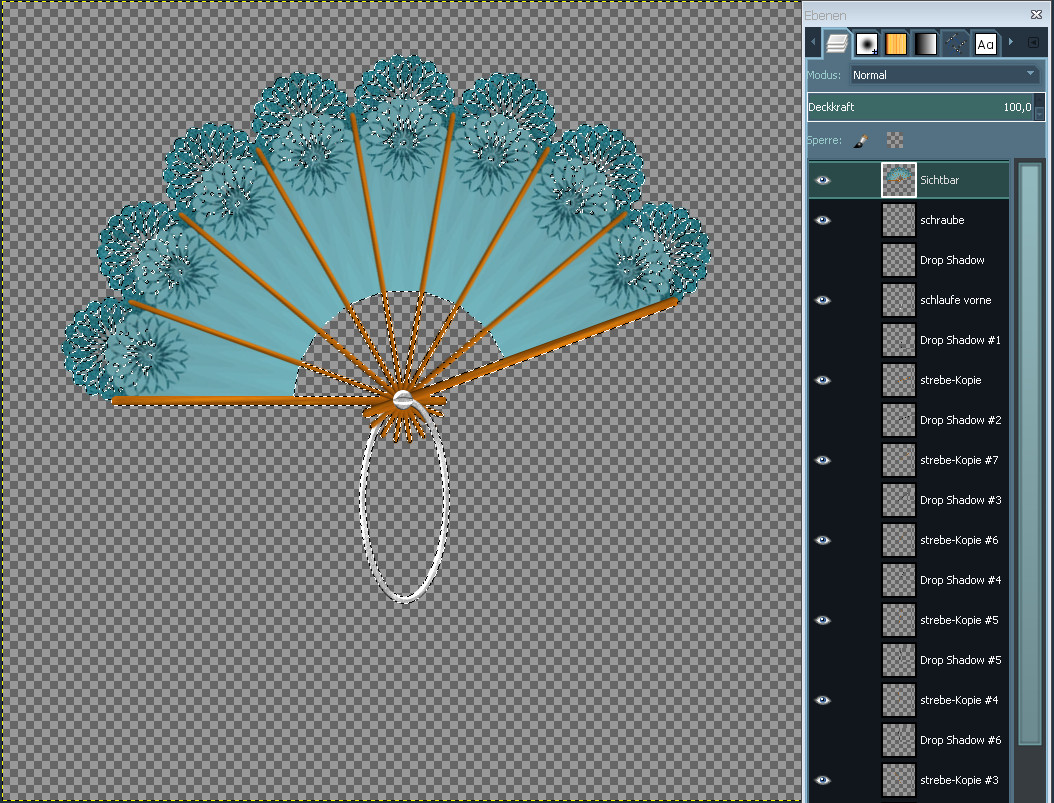Click the Deckkraft opacity slider
1054x803 pixels.
[918, 107]
